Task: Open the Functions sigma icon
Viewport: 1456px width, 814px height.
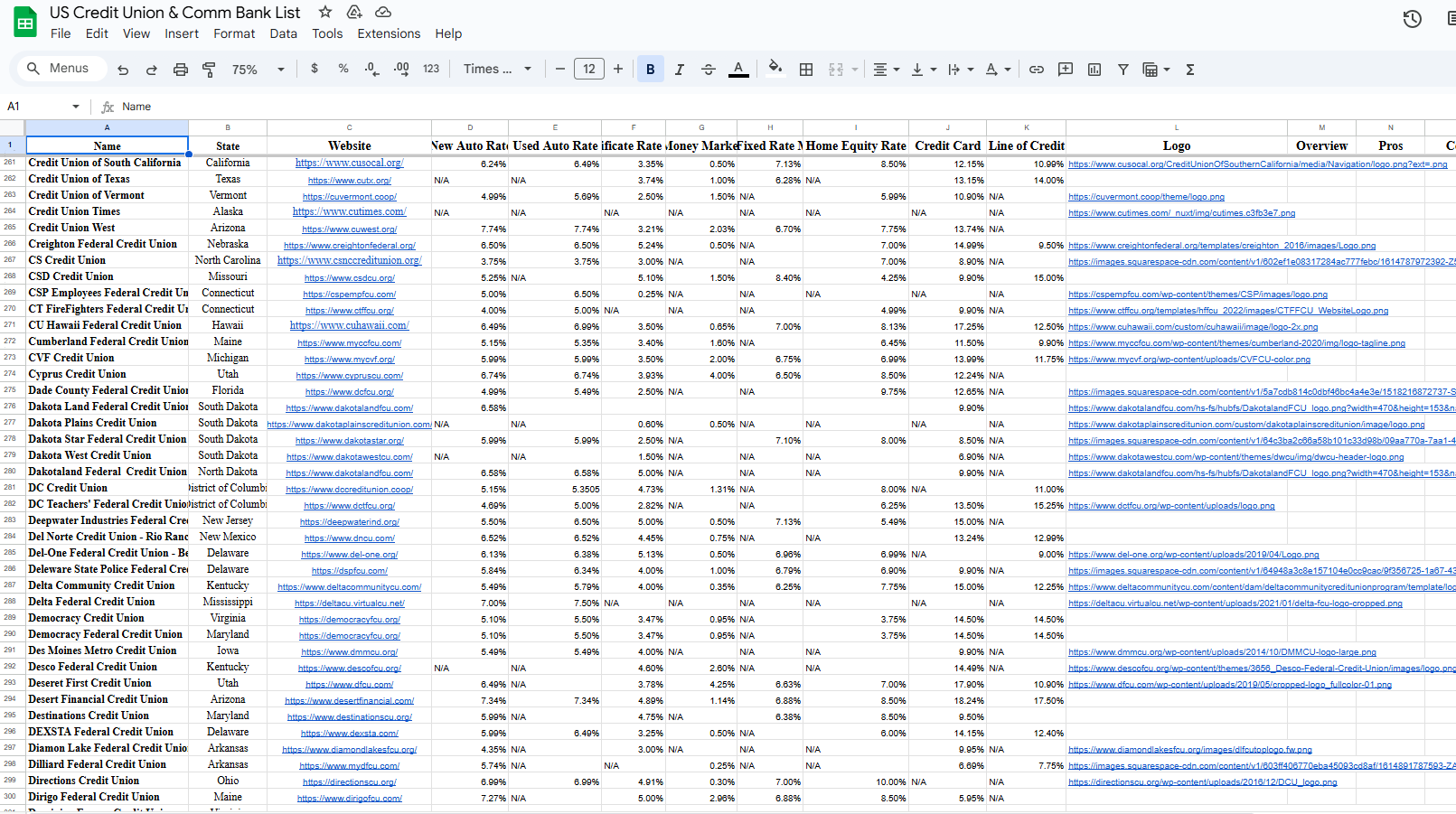Action: pos(1190,70)
